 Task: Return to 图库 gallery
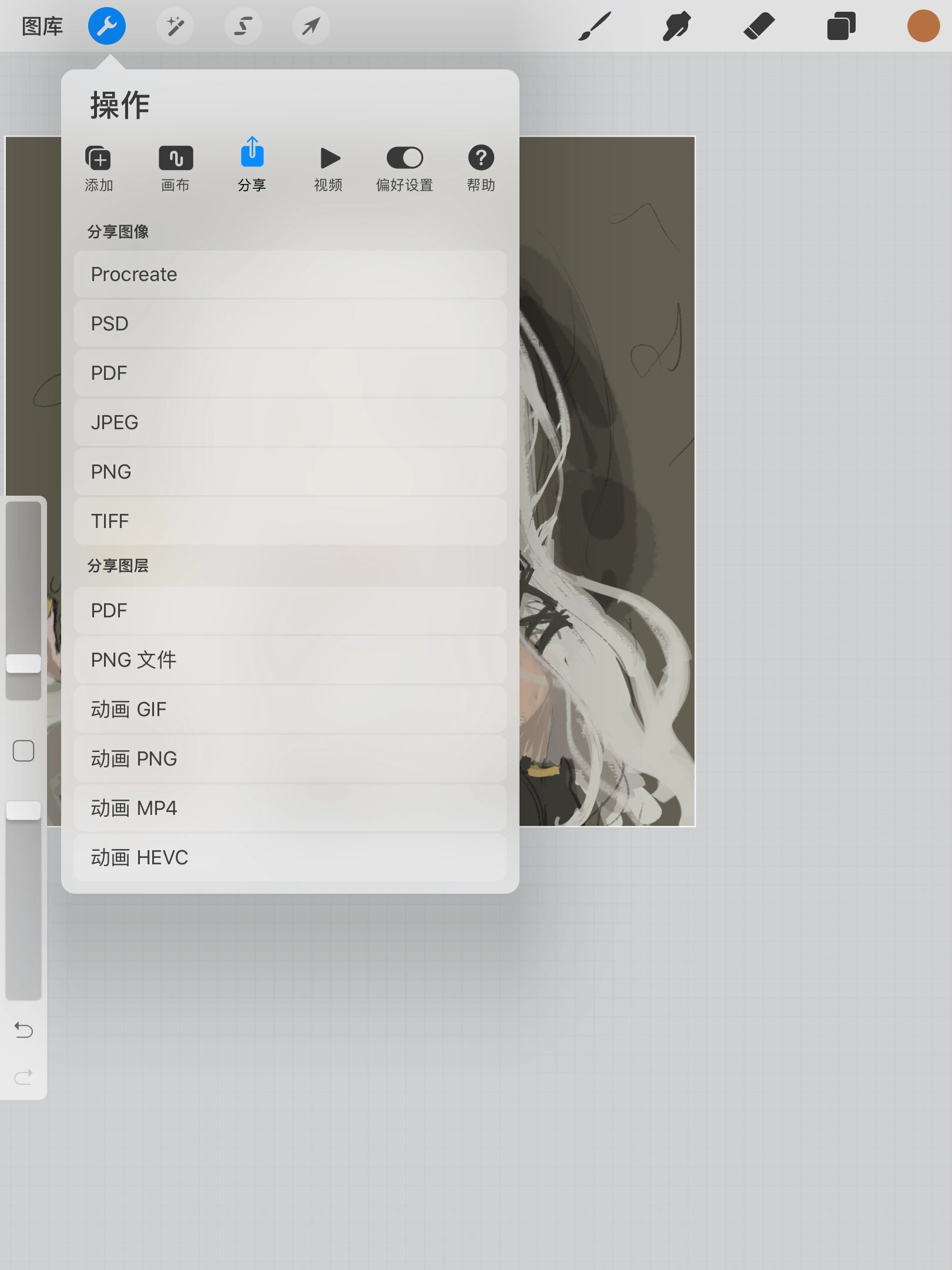[x=42, y=26]
